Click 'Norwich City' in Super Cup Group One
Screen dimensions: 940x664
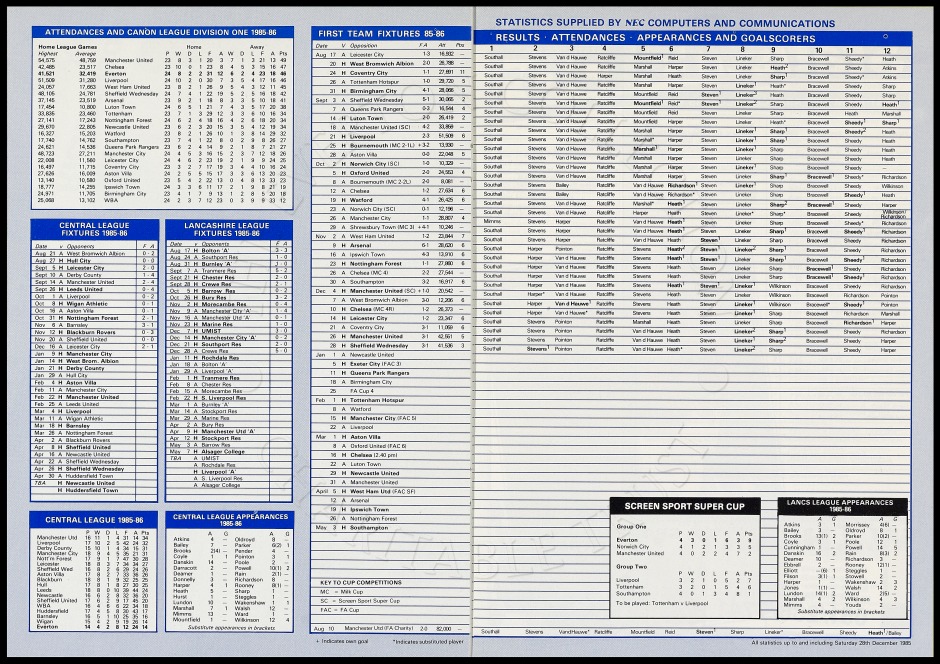pyautogui.click(x=632, y=547)
